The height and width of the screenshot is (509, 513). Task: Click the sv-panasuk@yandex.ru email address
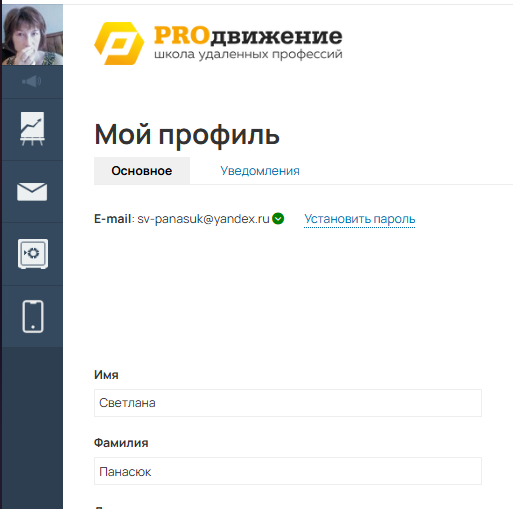(203, 219)
